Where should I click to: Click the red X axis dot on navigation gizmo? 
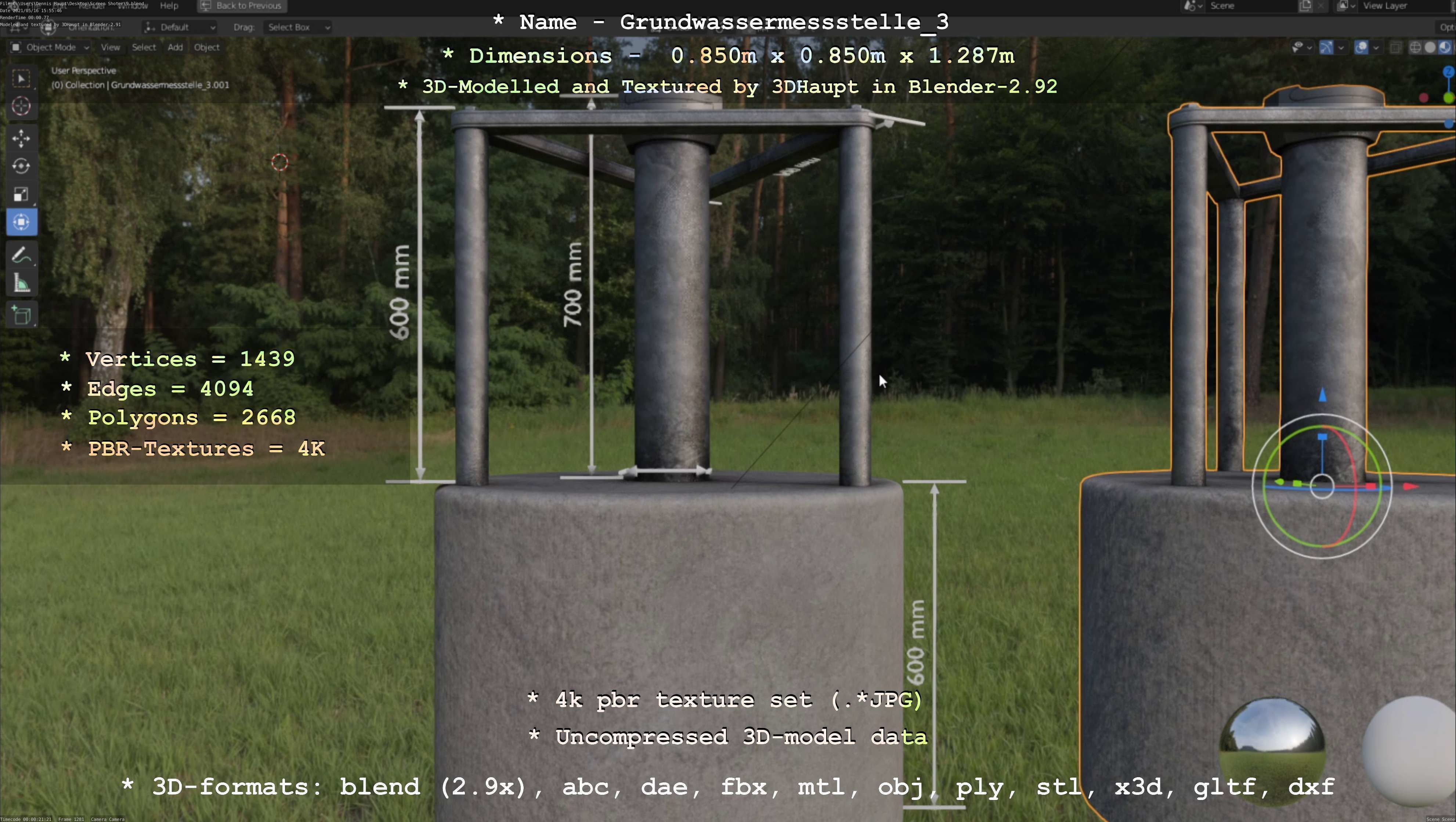point(1424,98)
